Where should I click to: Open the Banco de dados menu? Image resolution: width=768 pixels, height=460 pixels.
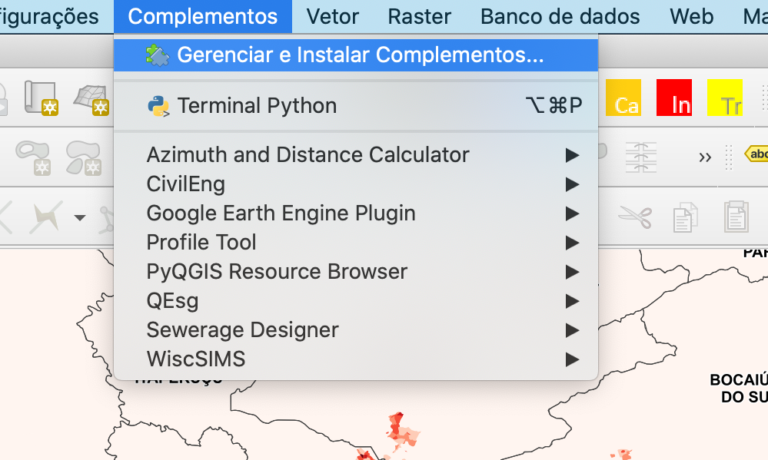click(560, 17)
